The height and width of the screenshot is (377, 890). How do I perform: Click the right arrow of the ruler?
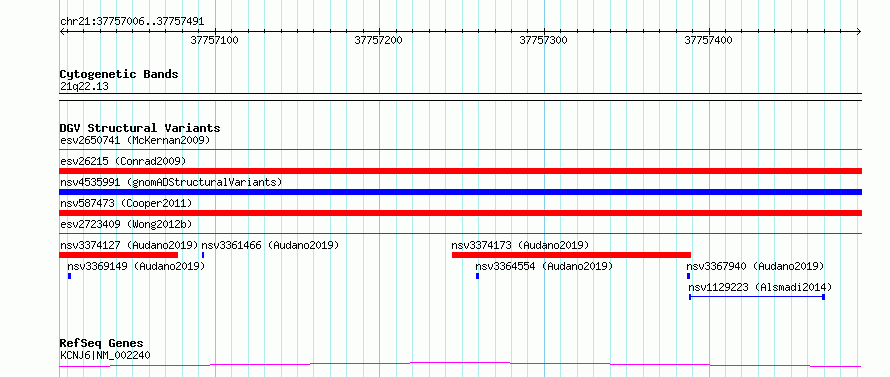858,31
